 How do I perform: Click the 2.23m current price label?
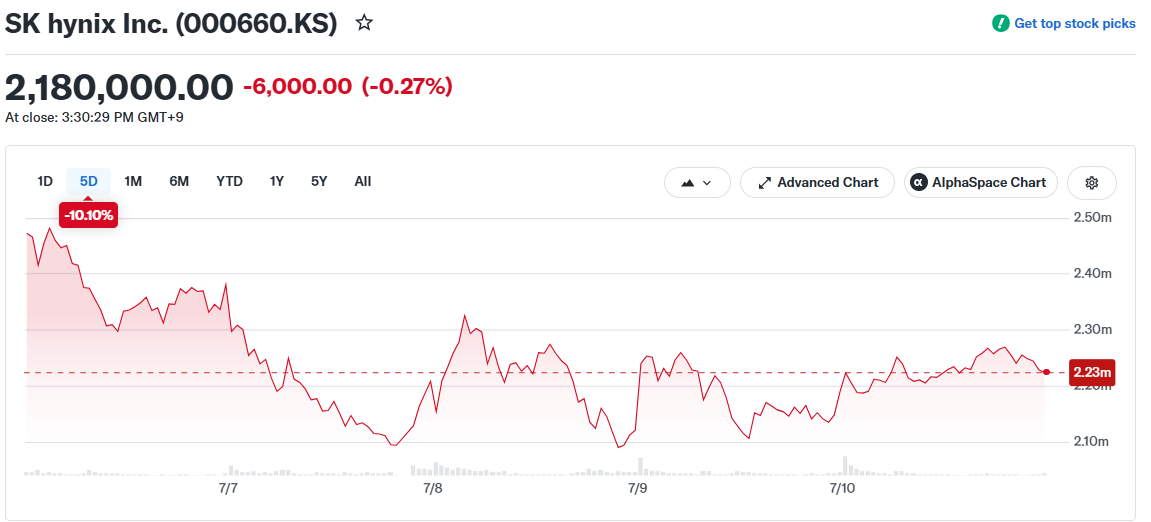[x=1092, y=372]
